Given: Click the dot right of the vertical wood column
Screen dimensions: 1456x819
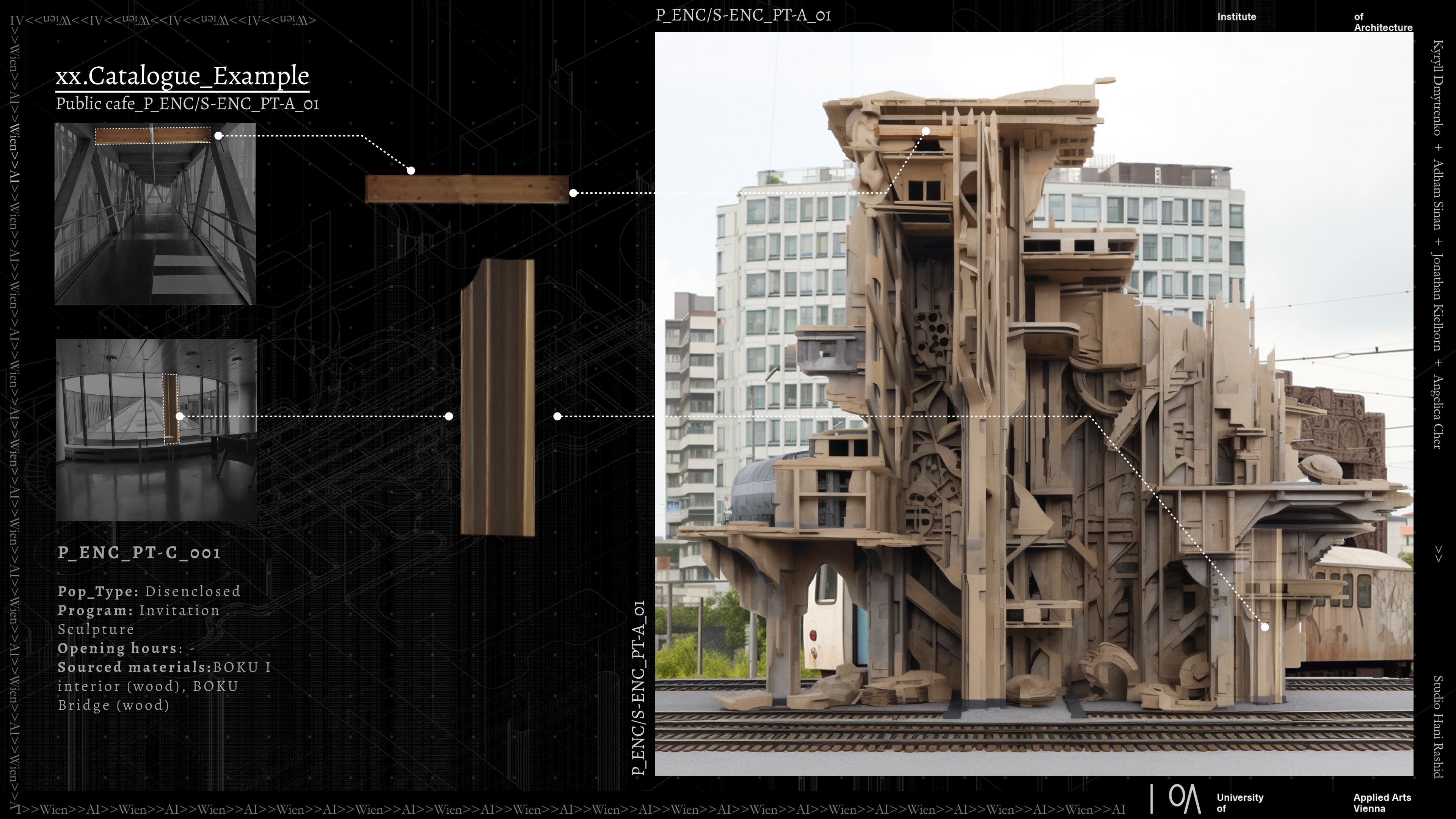Looking at the screenshot, I should pyautogui.click(x=557, y=417).
